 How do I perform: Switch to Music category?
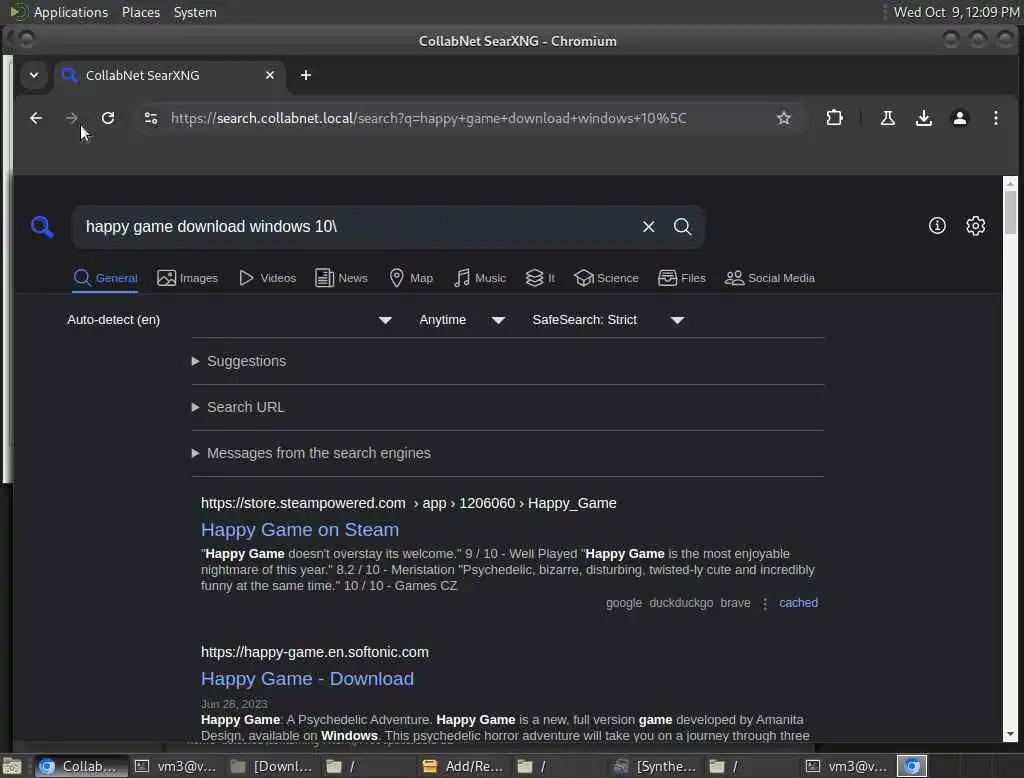pos(480,278)
